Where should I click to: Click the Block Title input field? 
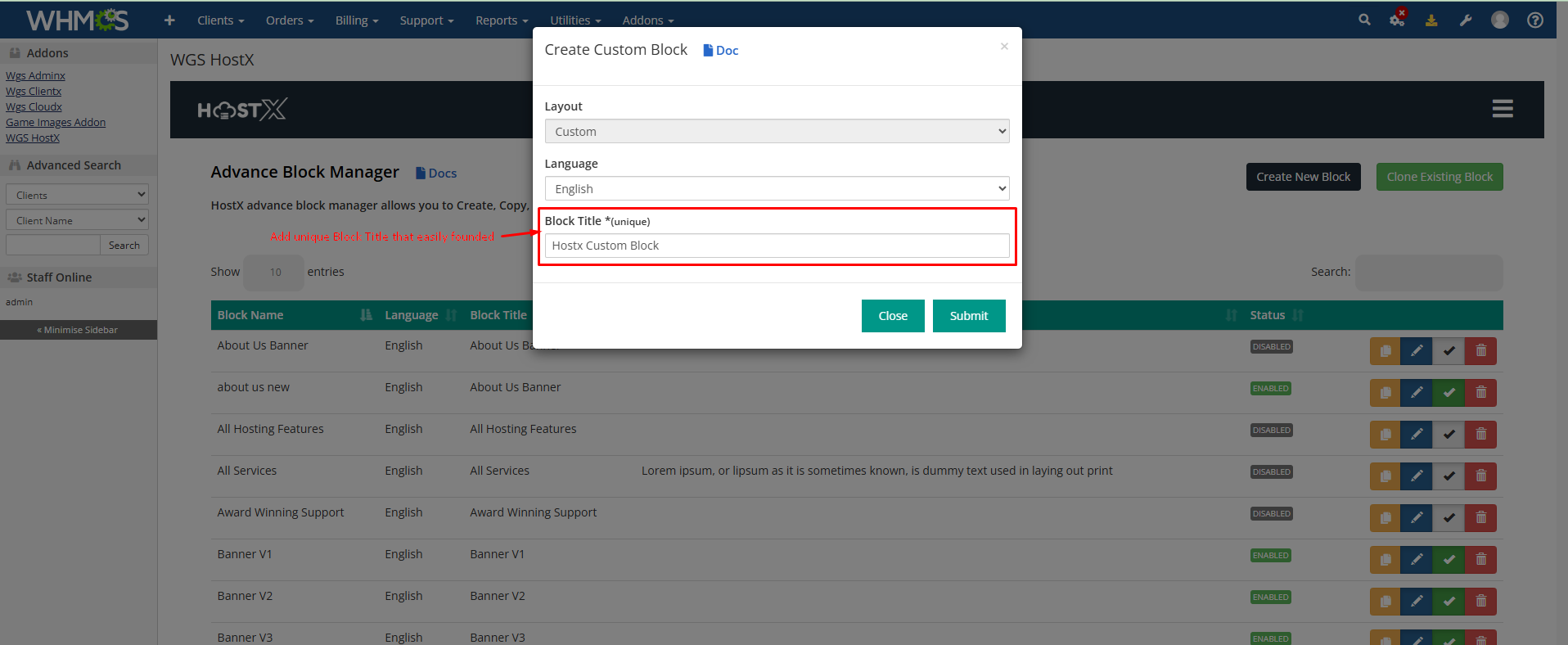[776, 246]
